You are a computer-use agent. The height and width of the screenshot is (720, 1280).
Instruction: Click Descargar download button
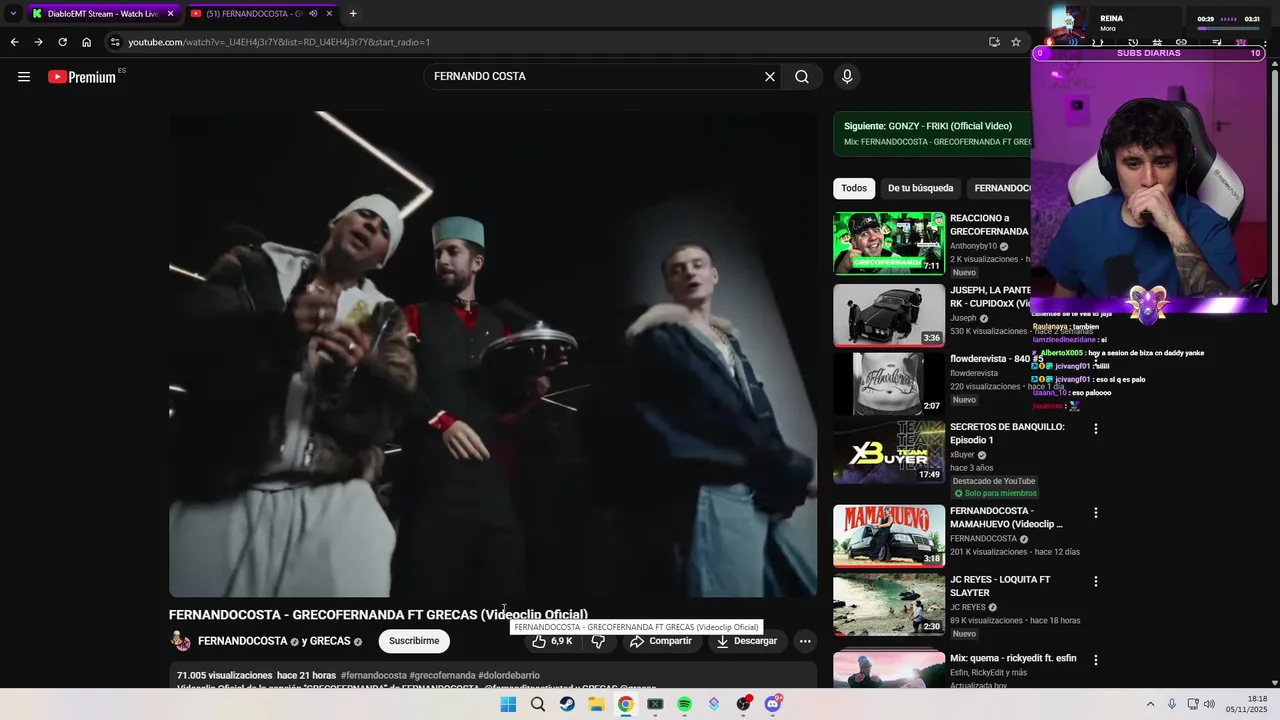click(747, 641)
